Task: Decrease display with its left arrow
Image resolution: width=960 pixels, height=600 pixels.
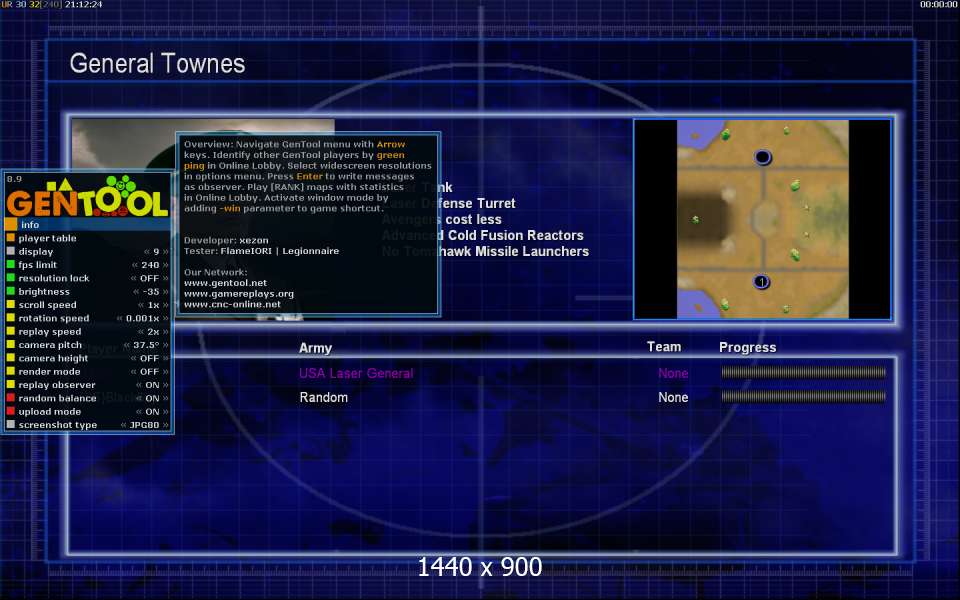Action: tap(147, 252)
